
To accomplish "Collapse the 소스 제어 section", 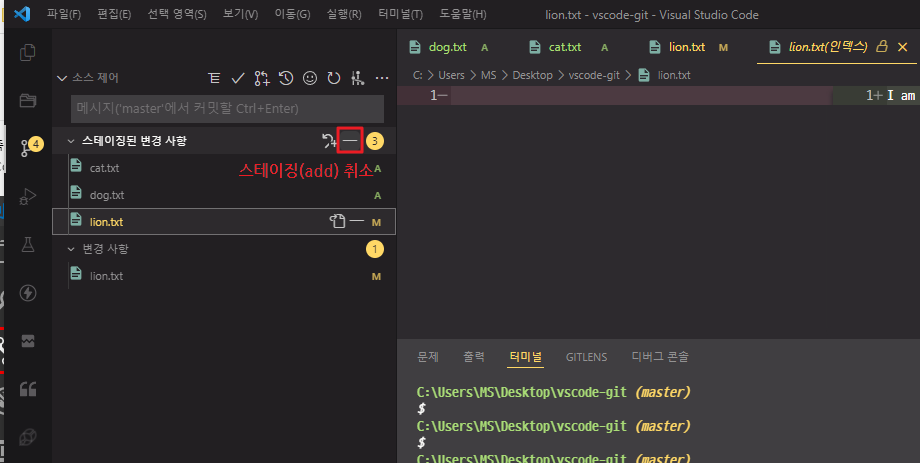I will click(62, 78).
